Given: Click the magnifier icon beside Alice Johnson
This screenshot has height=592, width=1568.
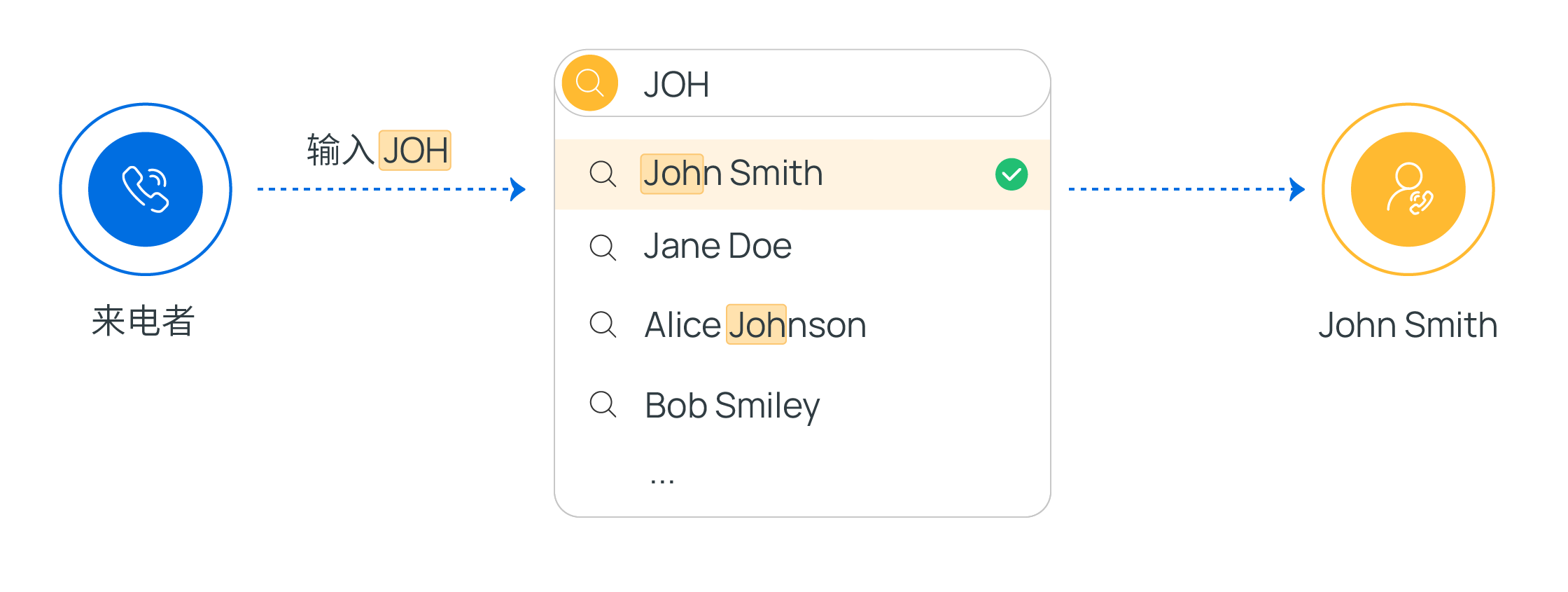Looking at the screenshot, I should (602, 324).
